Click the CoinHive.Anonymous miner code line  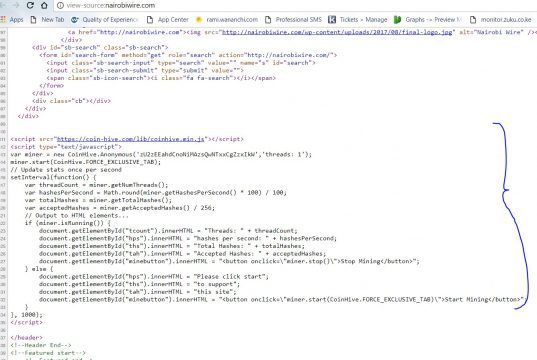pos(161,154)
